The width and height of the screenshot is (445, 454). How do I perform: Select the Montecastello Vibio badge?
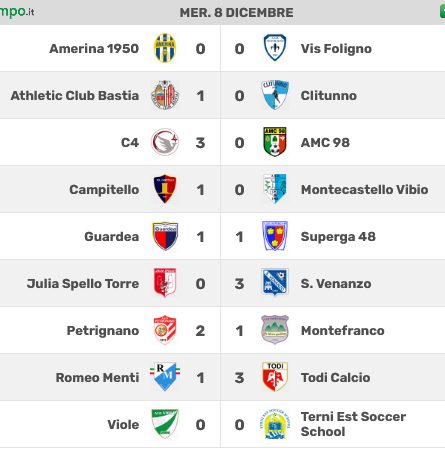(275, 189)
